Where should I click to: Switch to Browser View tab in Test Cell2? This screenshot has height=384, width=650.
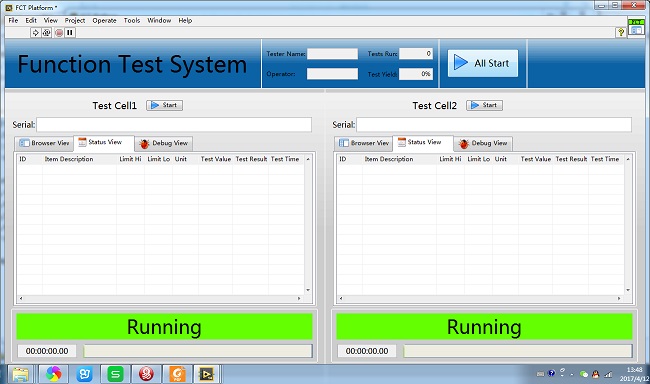click(364, 143)
